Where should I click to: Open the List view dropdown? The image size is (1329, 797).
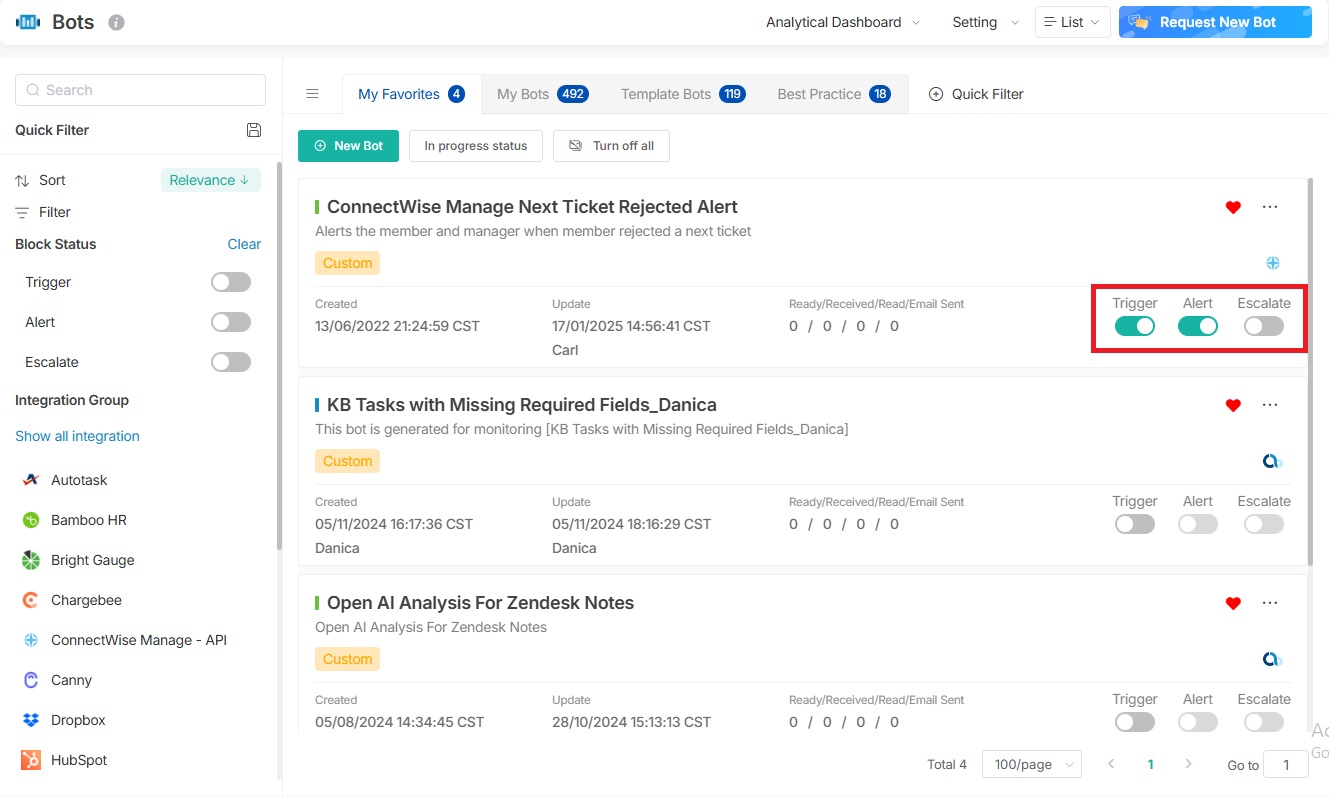(1072, 22)
